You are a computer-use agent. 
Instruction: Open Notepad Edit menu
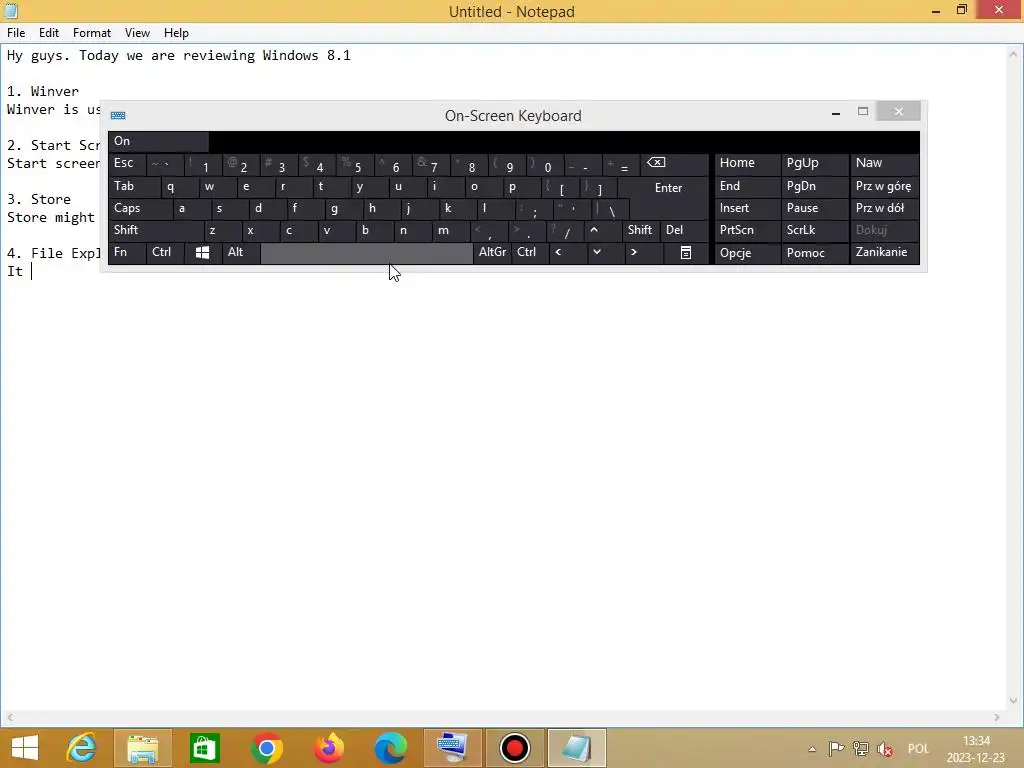[x=49, y=33]
